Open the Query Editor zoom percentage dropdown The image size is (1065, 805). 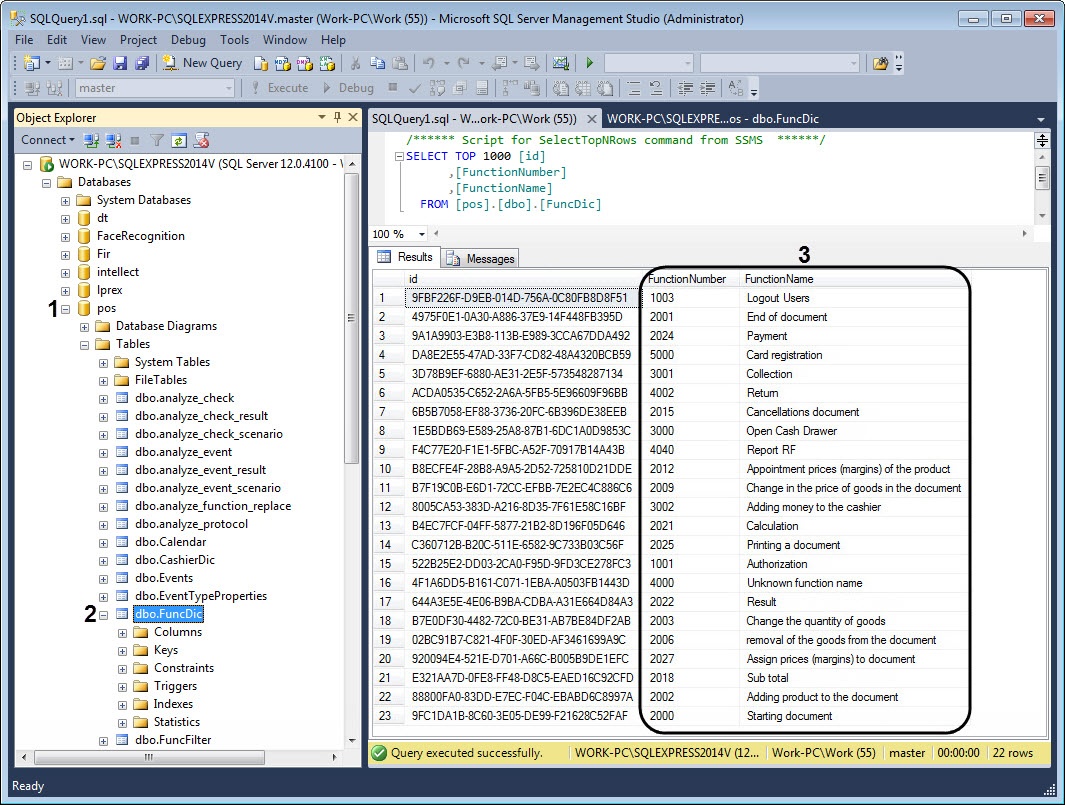click(x=422, y=234)
